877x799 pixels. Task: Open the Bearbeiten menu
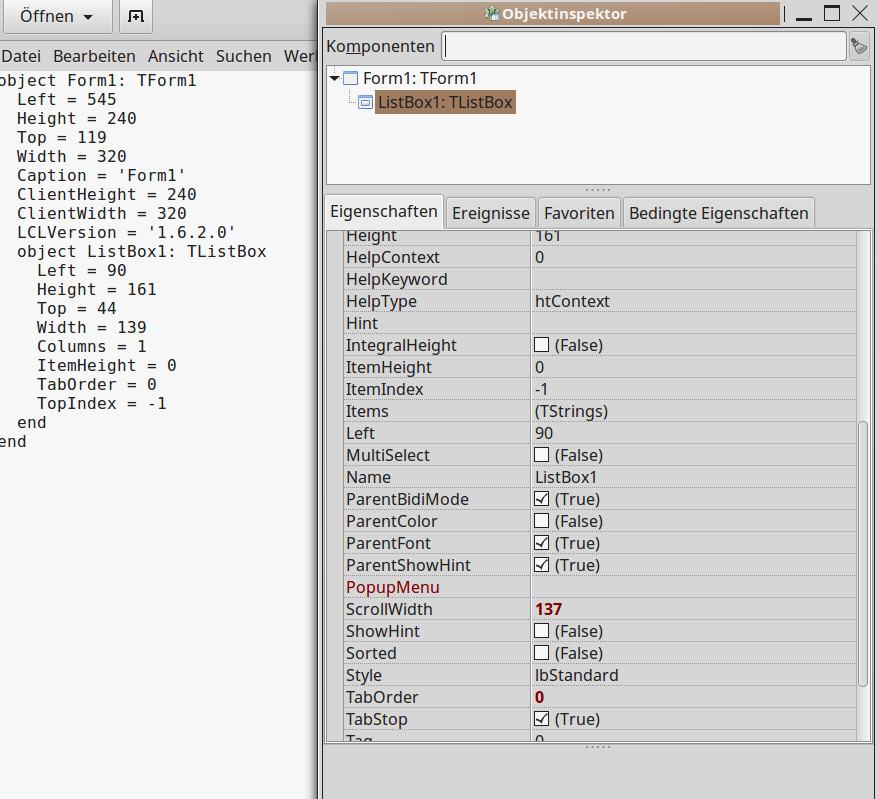(94, 56)
